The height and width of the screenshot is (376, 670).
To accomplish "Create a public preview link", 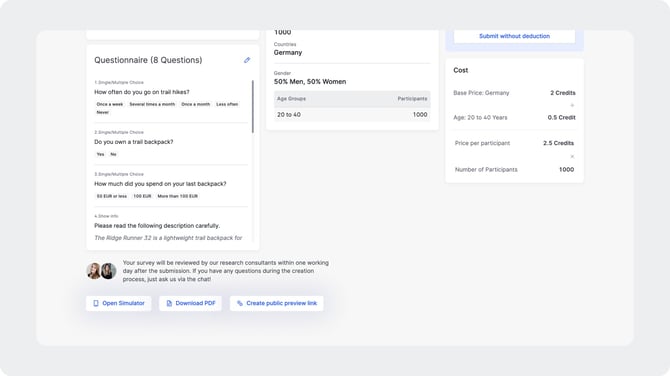I will pyautogui.click(x=276, y=303).
